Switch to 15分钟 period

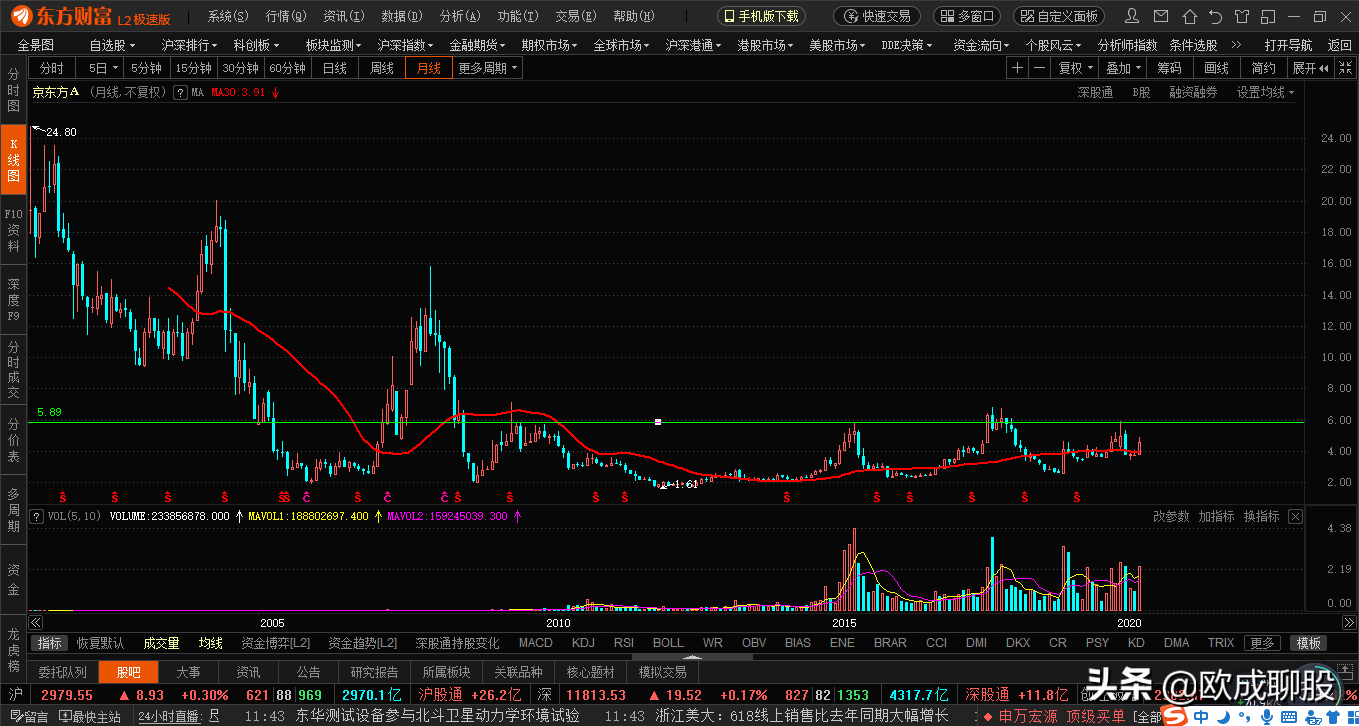(x=193, y=67)
